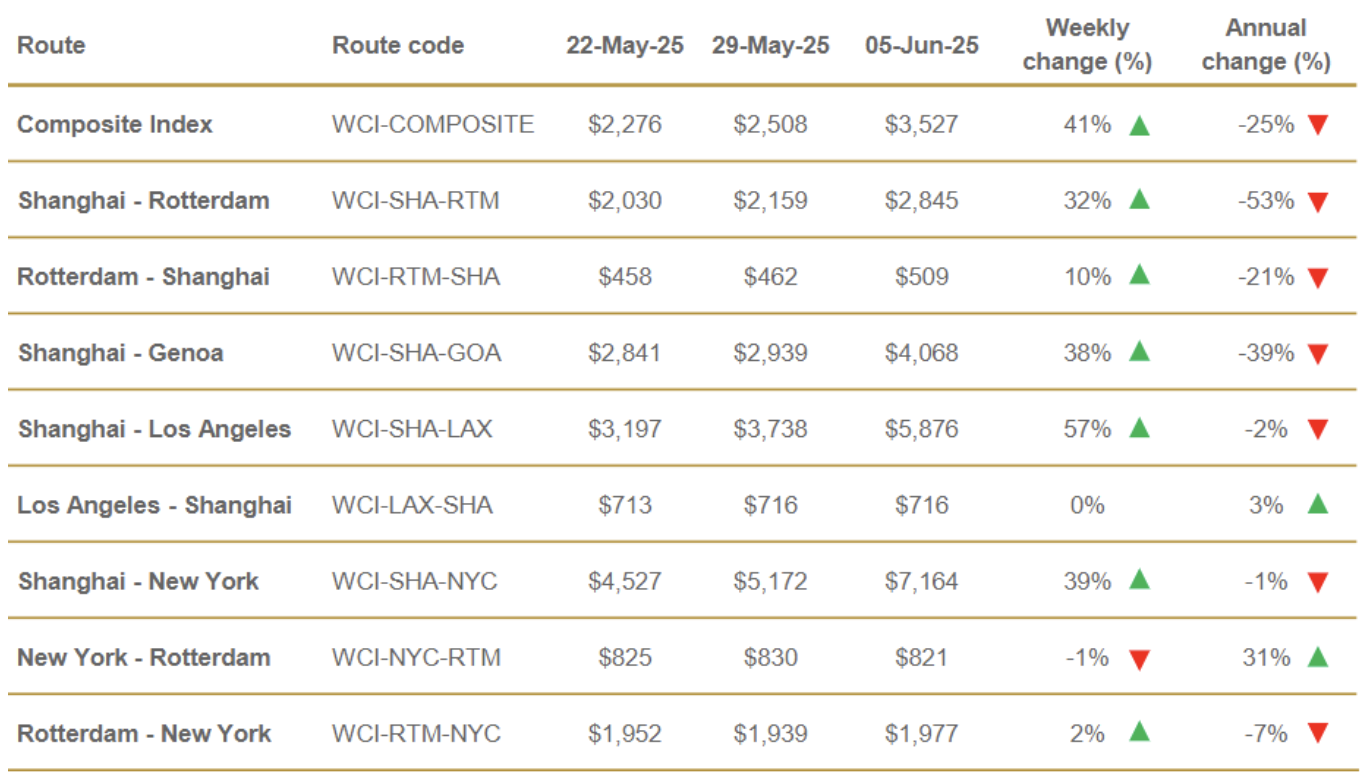Click the 05-Jun-25 column header

pyautogui.click(x=921, y=45)
